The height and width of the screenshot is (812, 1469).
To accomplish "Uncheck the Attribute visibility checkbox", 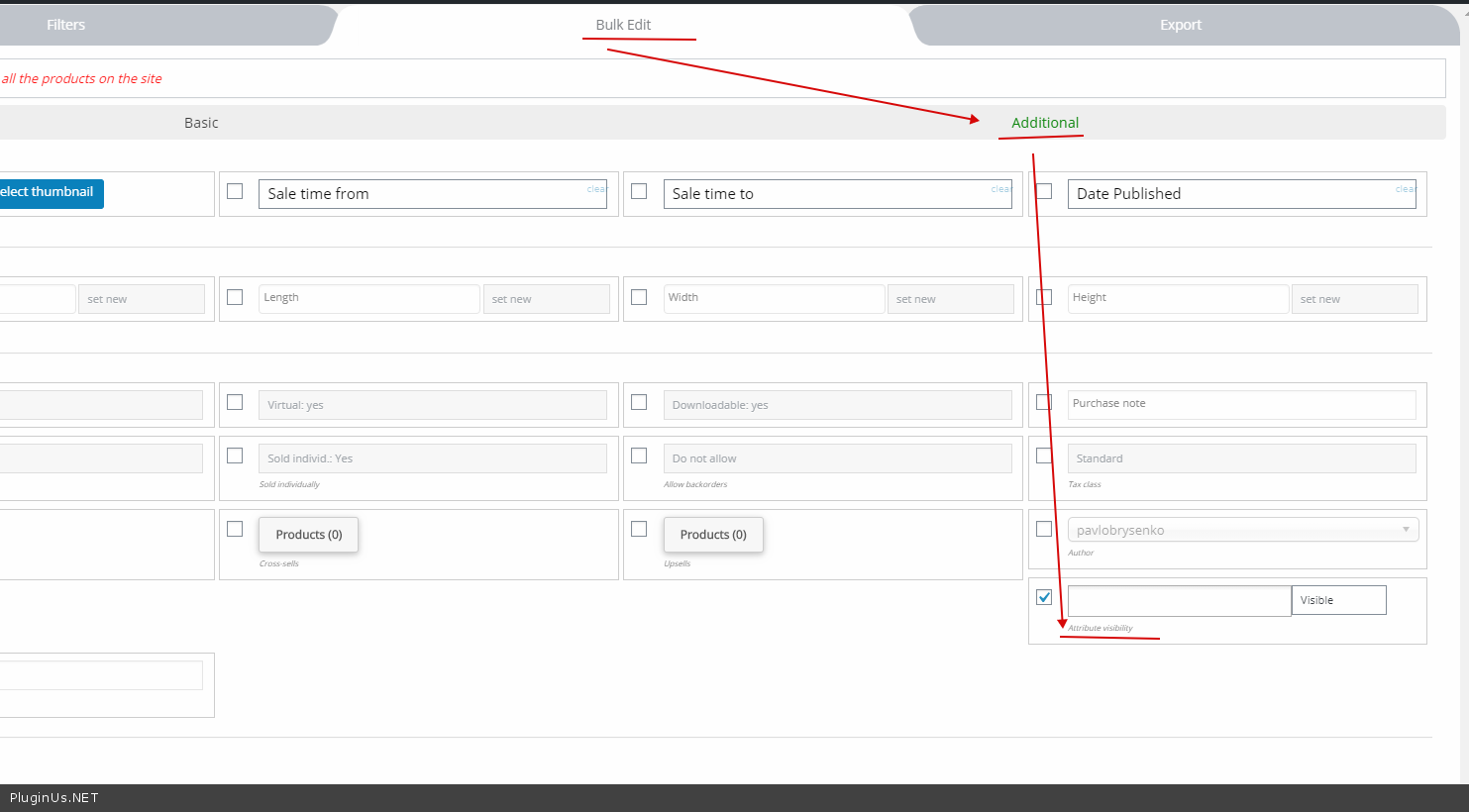I will tap(1044, 597).
